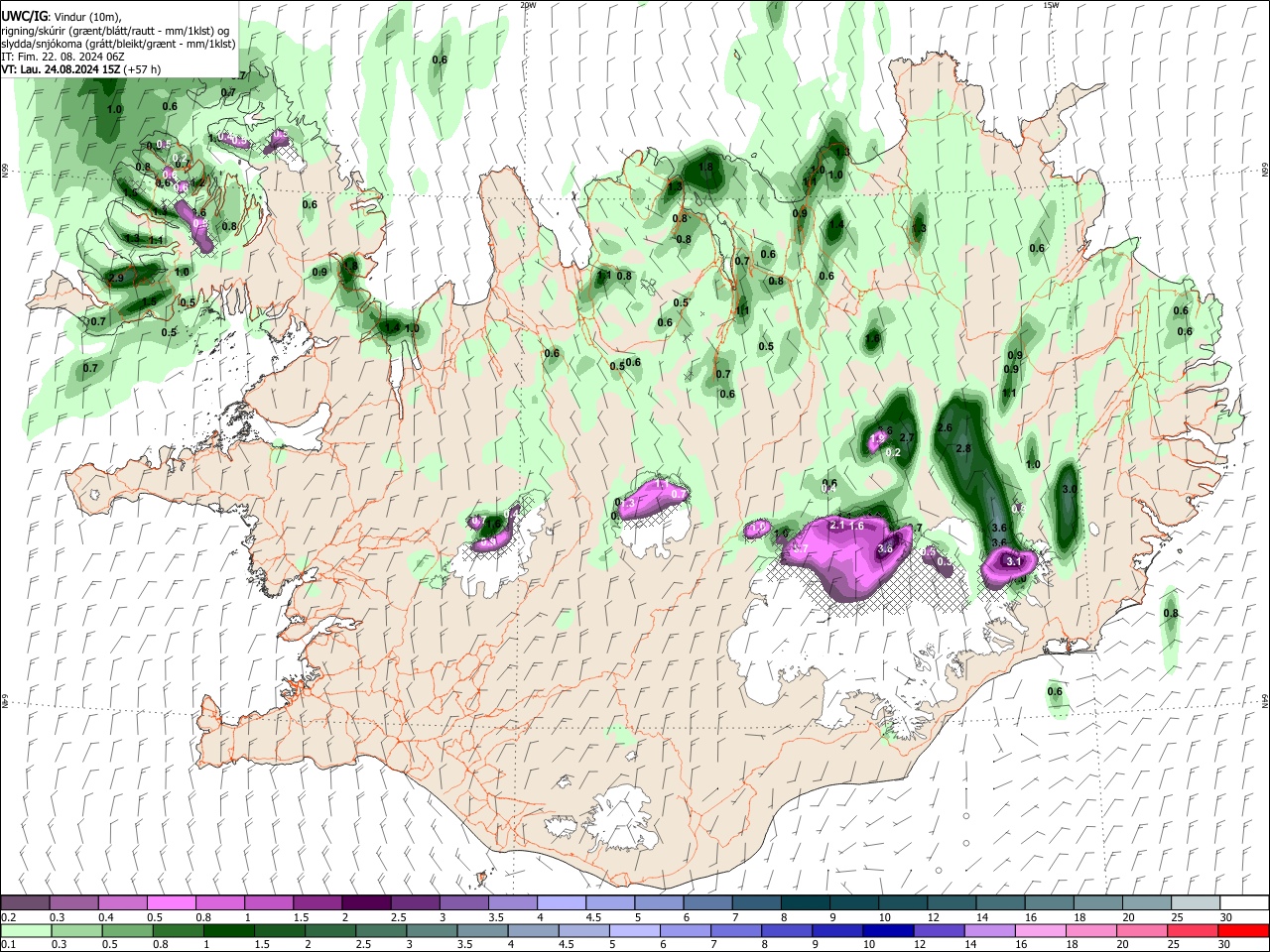Viewport: 1270px width, 952px height.
Task: Click the 2.7 precipitation value
Action: [x=906, y=437]
